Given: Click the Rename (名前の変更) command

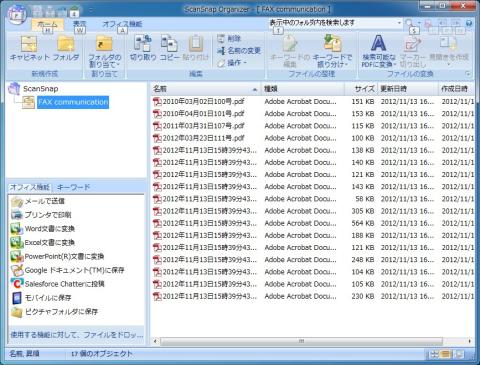Looking at the screenshot, I should click(239, 51).
